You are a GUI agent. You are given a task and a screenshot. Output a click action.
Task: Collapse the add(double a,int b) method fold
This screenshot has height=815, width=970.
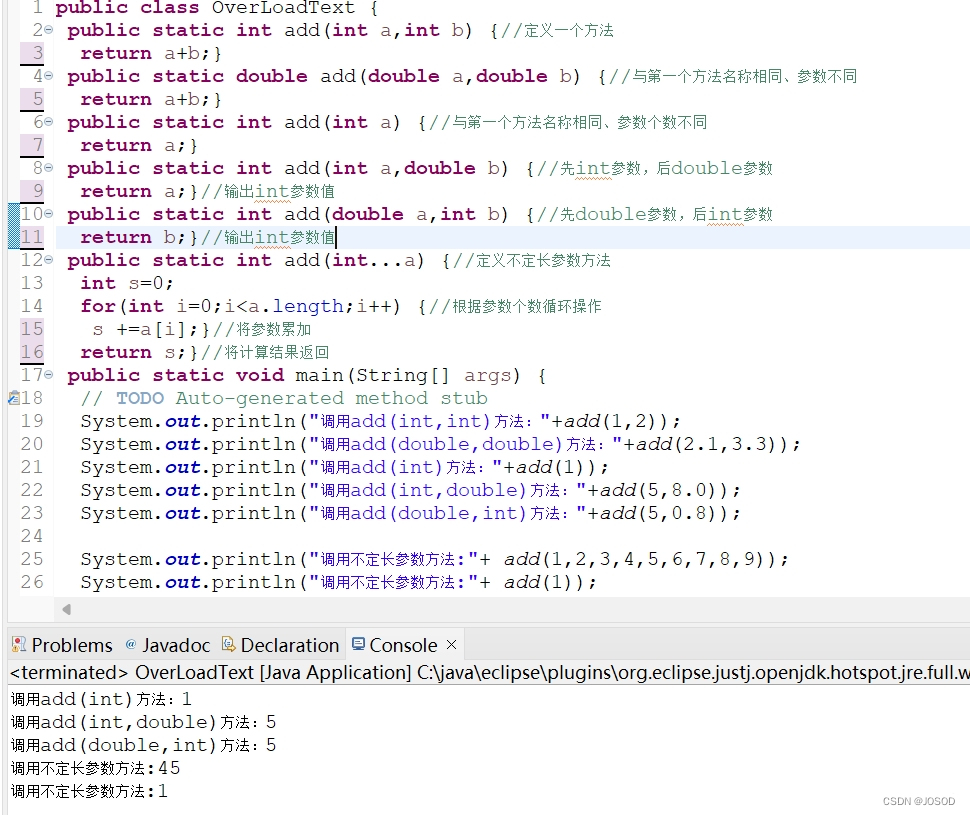click(49, 213)
